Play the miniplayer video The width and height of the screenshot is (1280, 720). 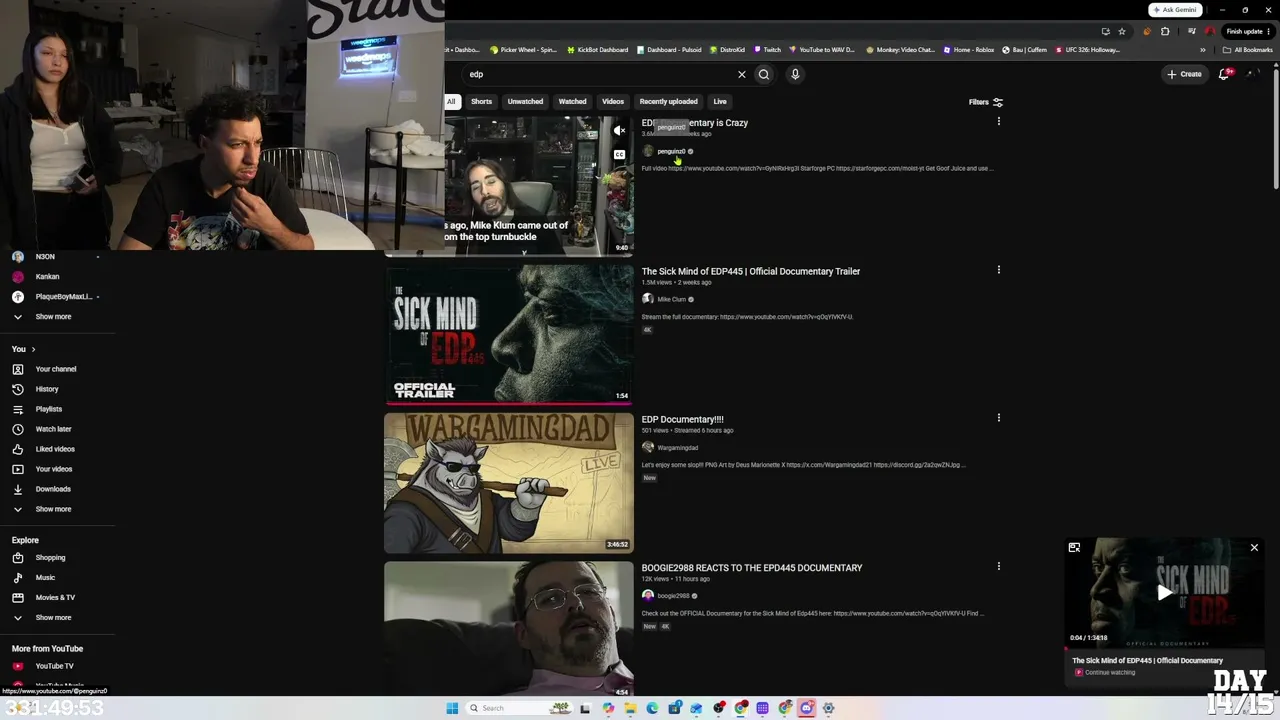pyautogui.click(x=1164, y=593)
